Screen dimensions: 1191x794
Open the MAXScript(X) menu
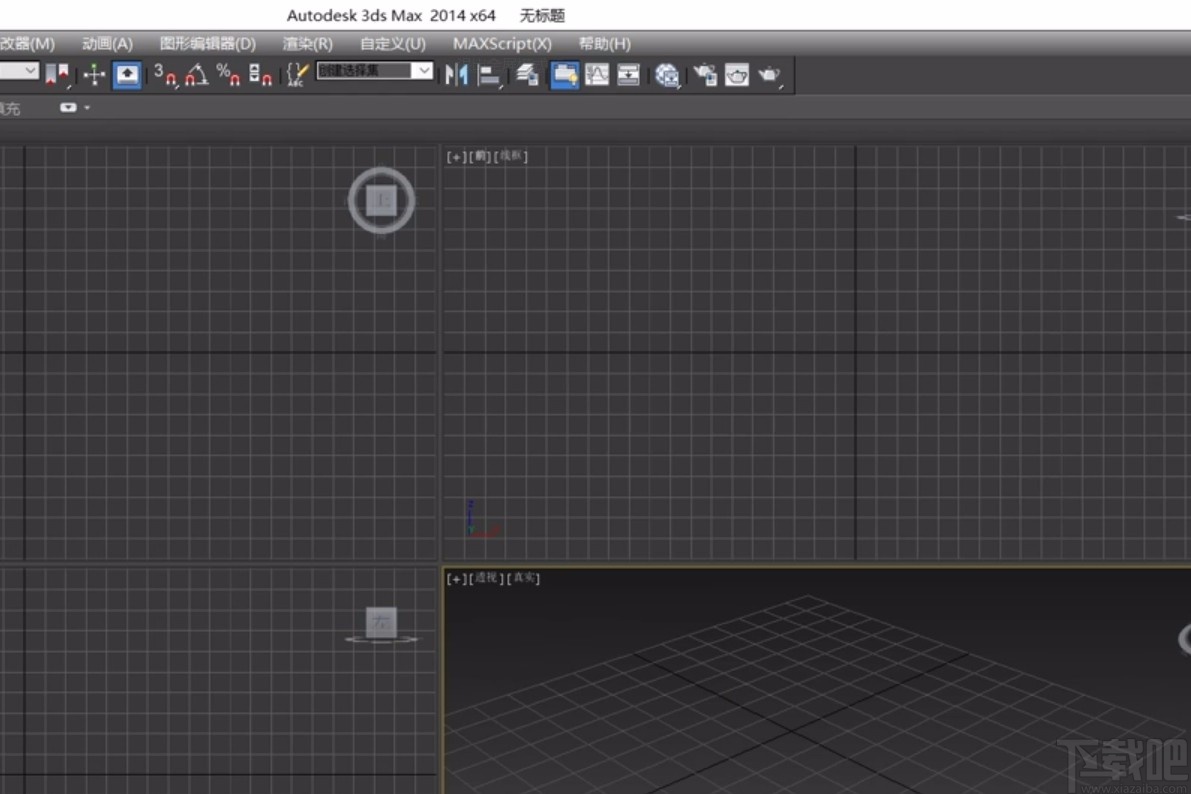tap(502, 44)
